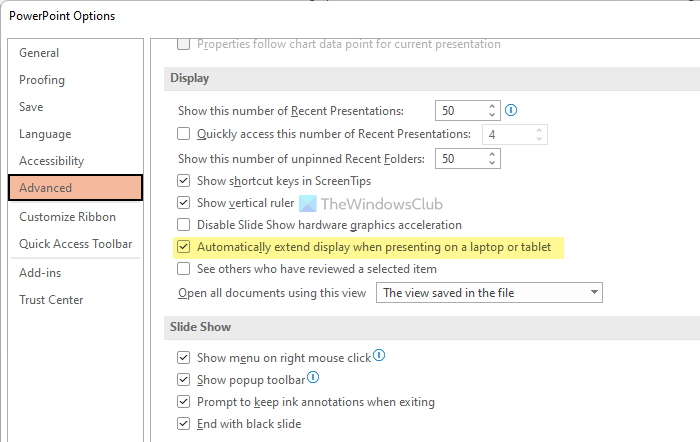Enable Quickly access Recent Presentations checkbox
700x442 pixels.
(x=184, y=134)
